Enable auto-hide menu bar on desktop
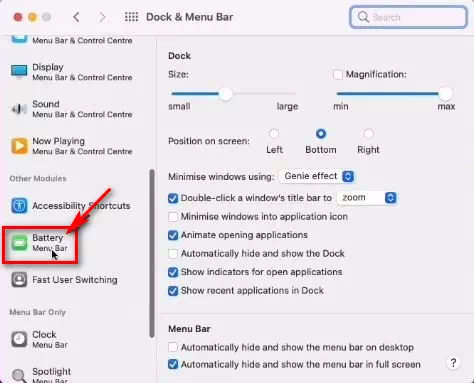The width and height of the screenshot is (474, 383). [173, 347]
